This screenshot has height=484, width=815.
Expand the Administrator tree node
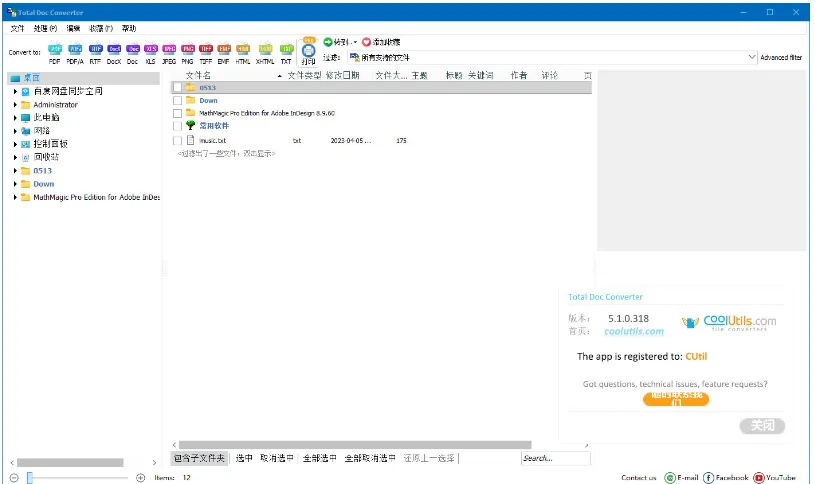pos(15,104)
